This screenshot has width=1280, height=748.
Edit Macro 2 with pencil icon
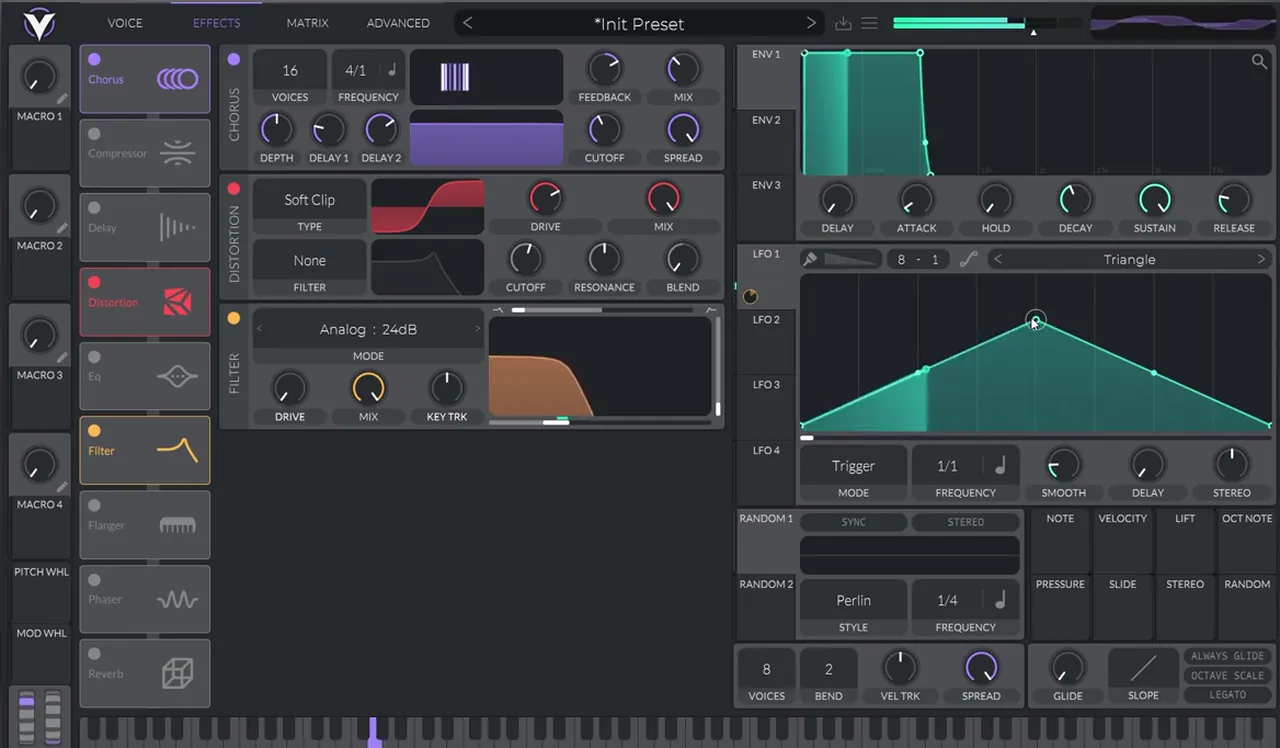point(63,228)
